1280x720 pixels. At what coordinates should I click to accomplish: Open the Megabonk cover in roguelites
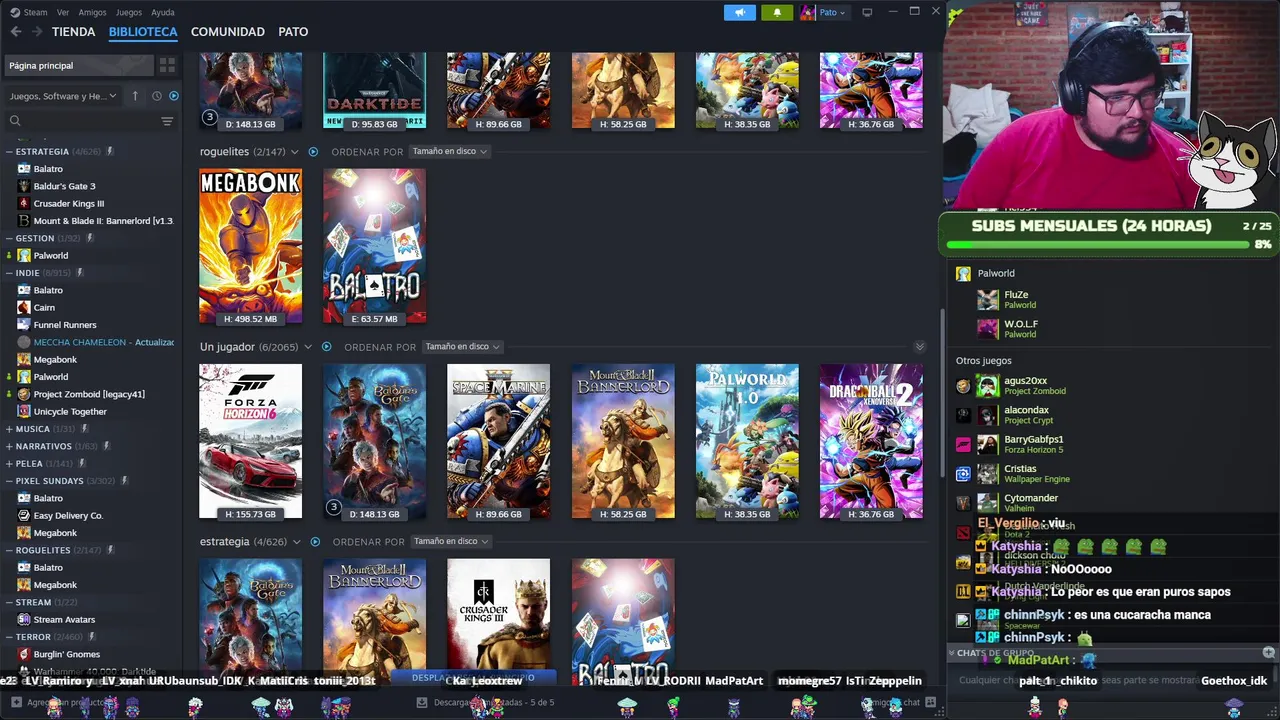pos(251,246)
